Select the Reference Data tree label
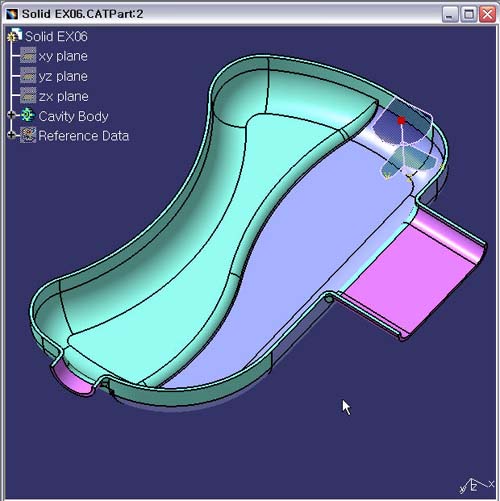This screenshot has height=501, width=500. click(83, 136)
